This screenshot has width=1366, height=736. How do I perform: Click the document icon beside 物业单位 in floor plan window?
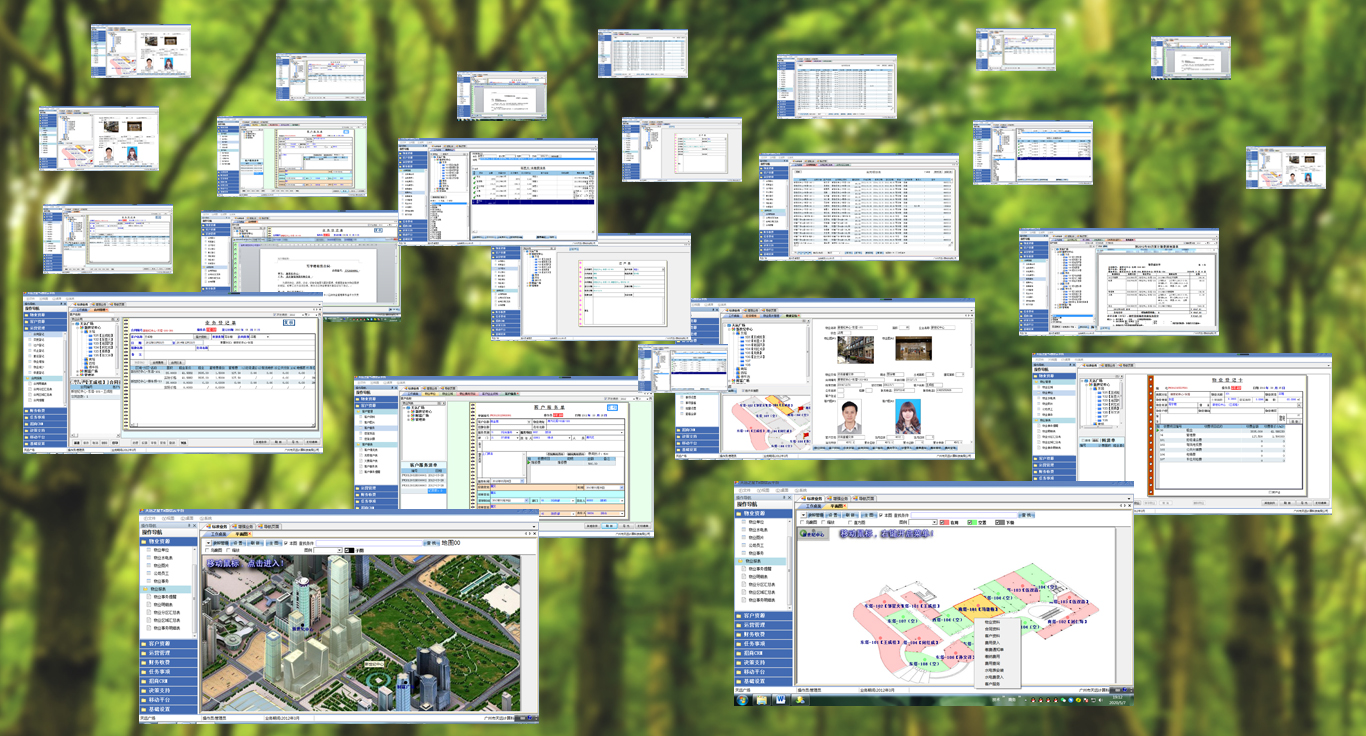(x=742, y=523)
